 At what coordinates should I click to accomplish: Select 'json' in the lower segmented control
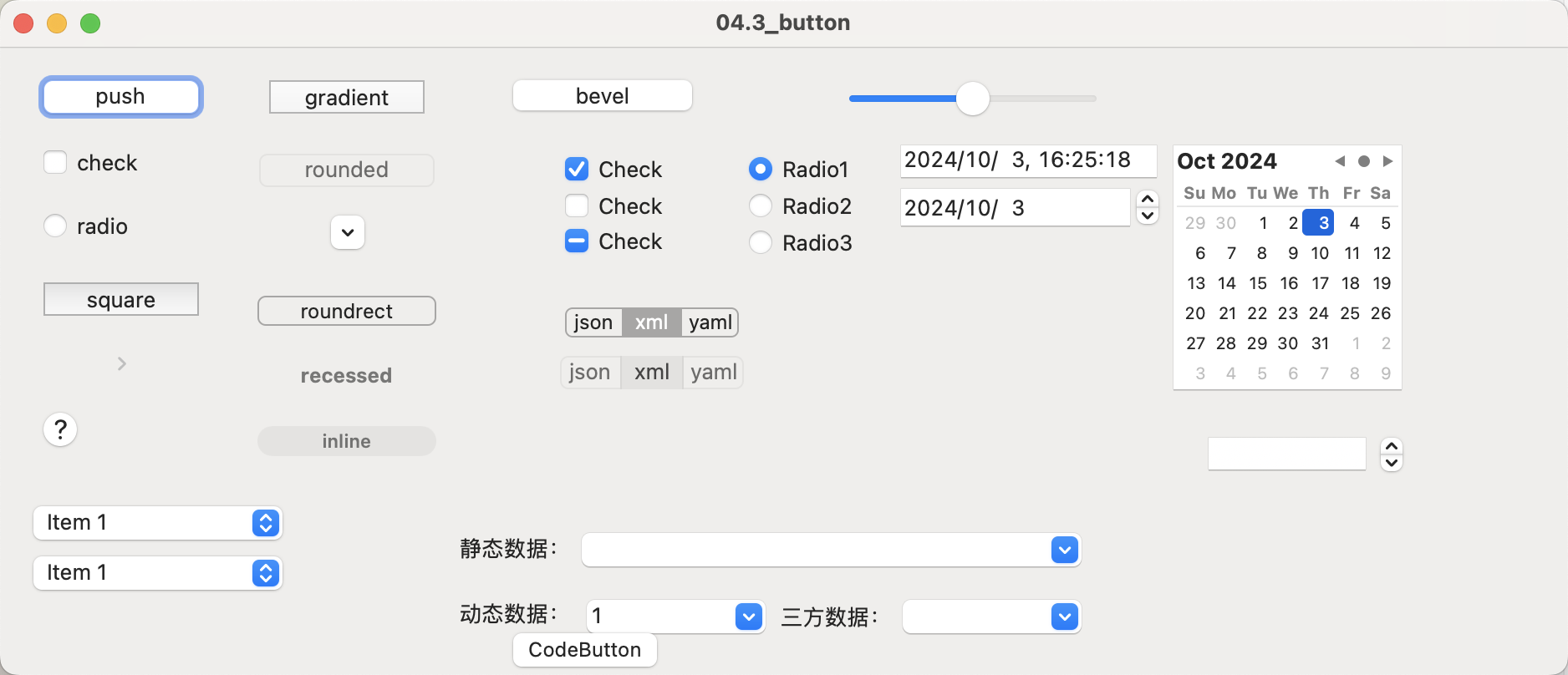coord(590,372)
